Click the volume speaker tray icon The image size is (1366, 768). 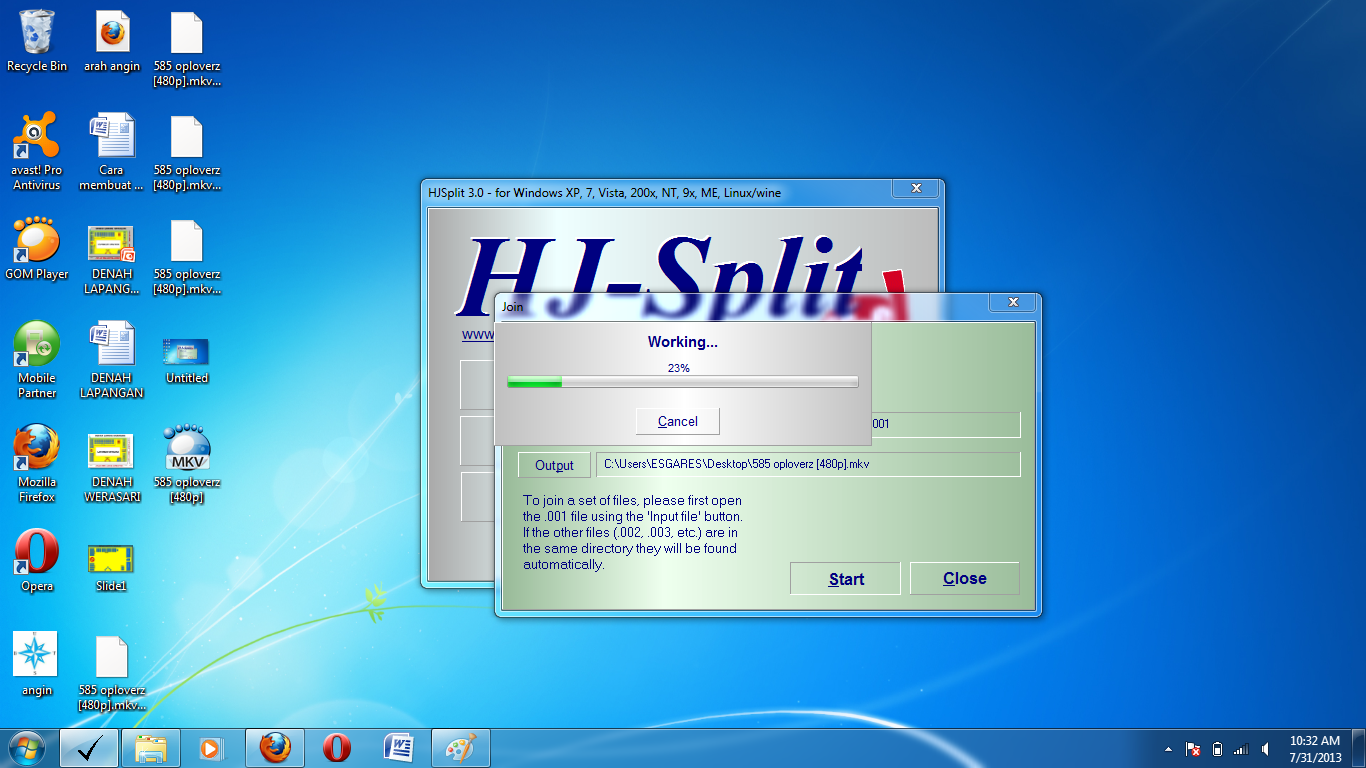pos(1266,749)
